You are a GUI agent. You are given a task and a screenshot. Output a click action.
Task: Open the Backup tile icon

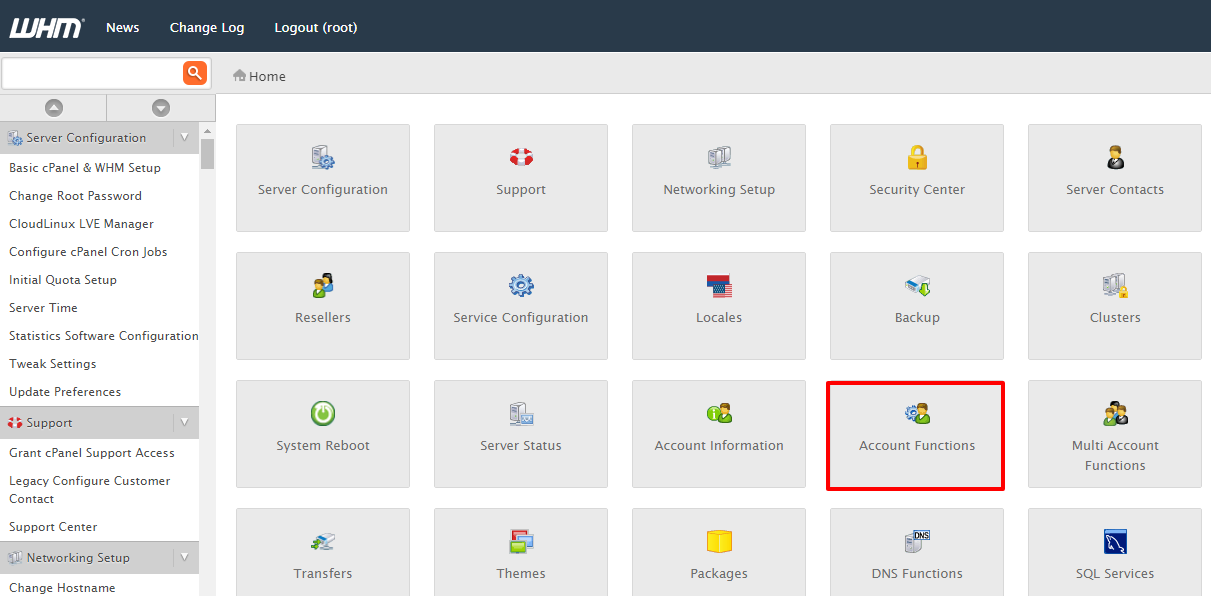[x=917, y=286]
